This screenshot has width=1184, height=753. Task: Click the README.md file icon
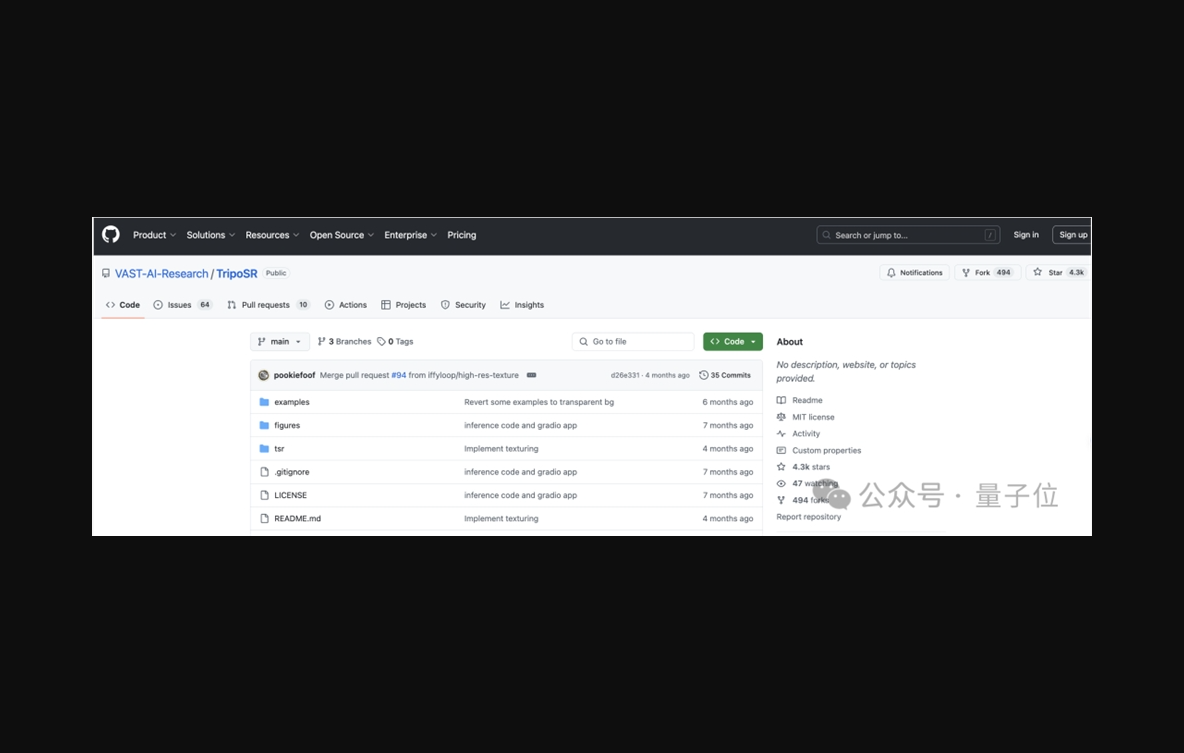(x=264, y=519)
